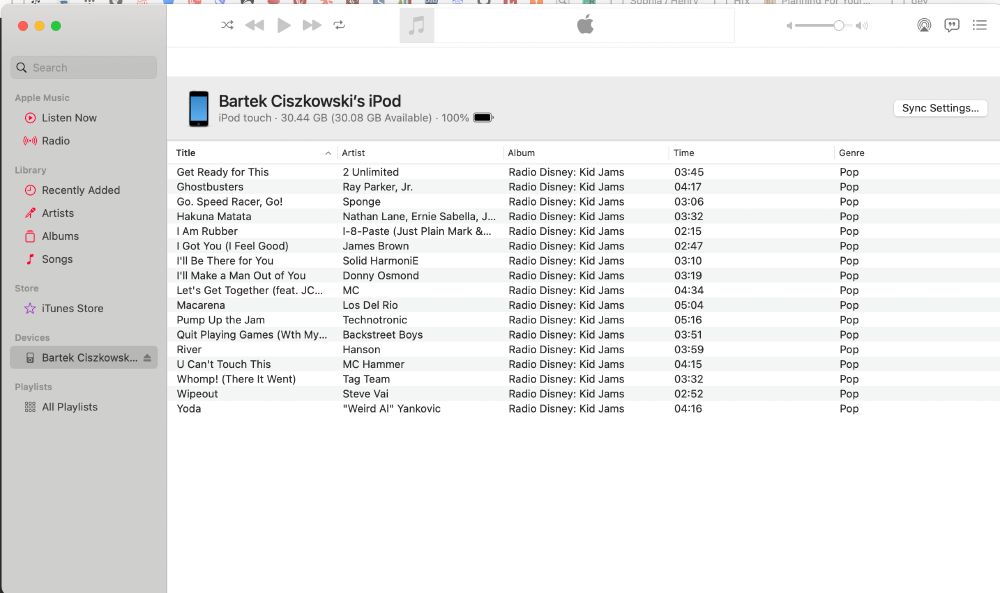Eject the iPod device

[x=147, y=358]
